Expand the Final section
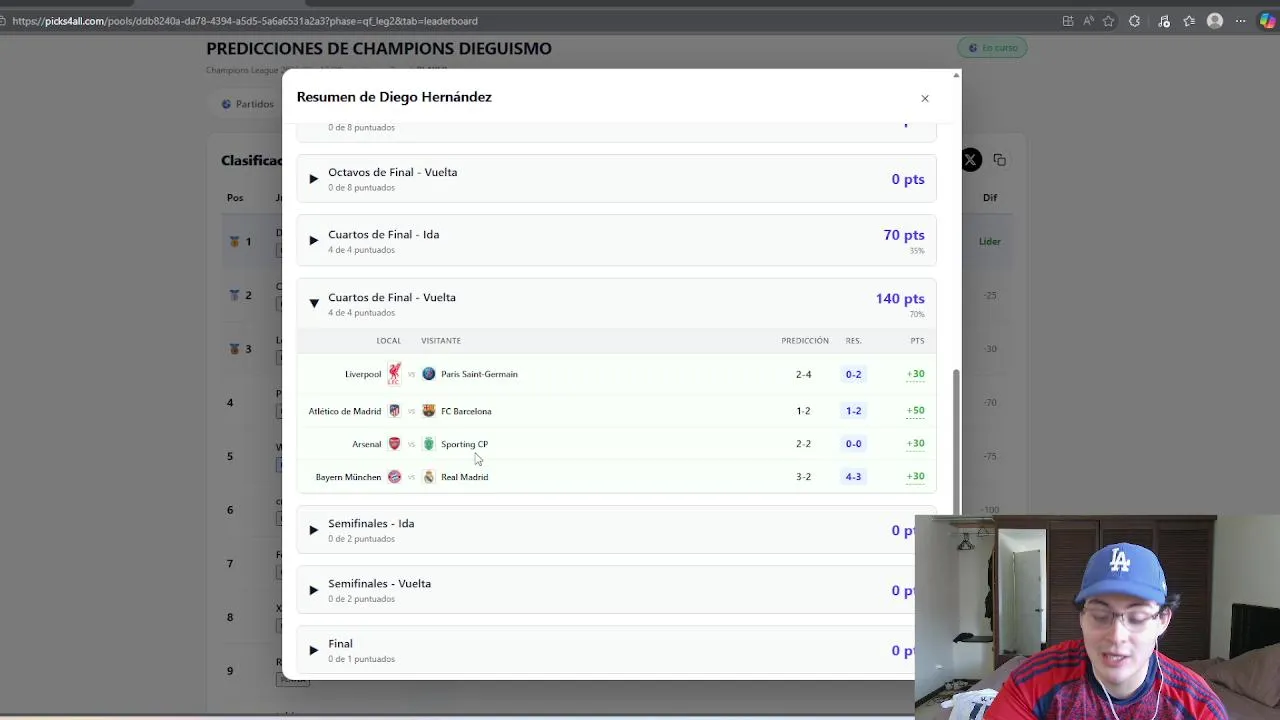 tap(616, 650)
